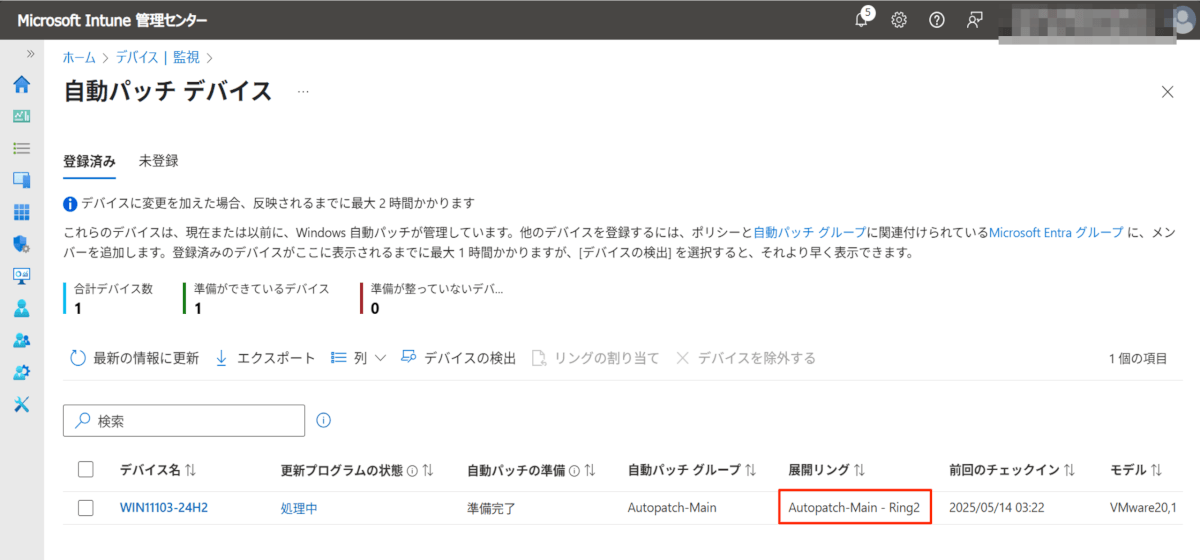Image resolution: width=1200 pixels, height=560 pixels.
Task: Click the 処理中 status link
Action: tap(299, 508)
